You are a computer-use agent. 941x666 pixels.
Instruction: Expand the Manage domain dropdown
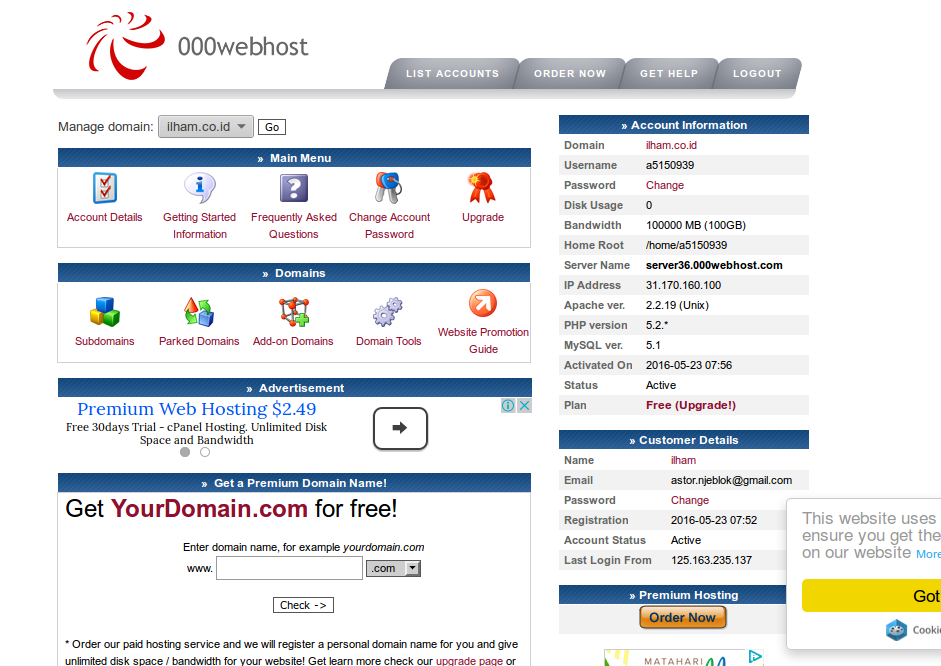pos(206,127)
